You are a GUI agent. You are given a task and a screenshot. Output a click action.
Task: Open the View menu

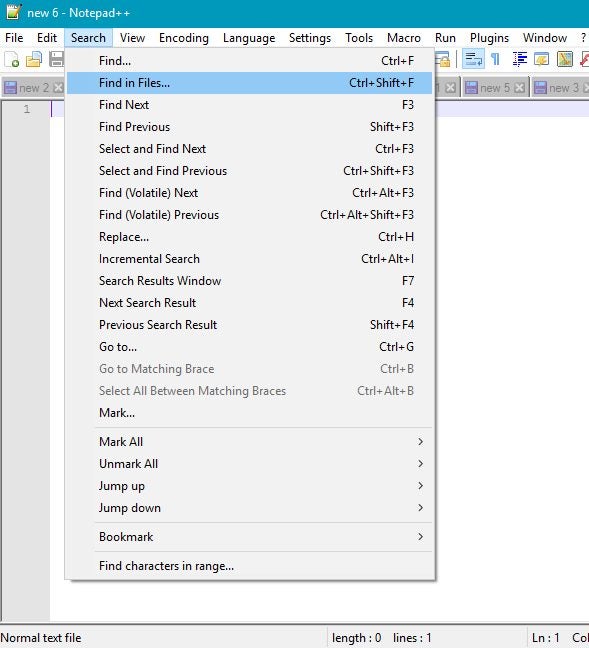tap(132, 38)
